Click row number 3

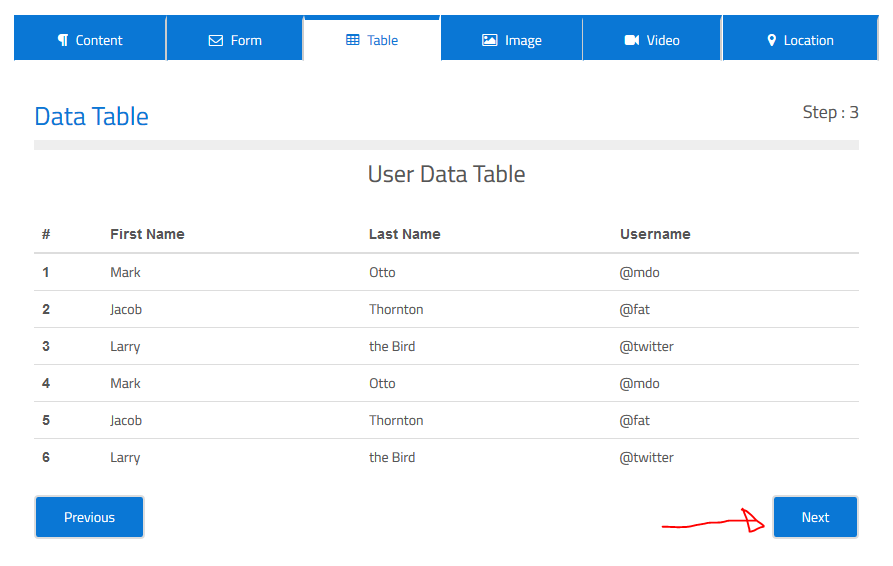tap(46, 346)
